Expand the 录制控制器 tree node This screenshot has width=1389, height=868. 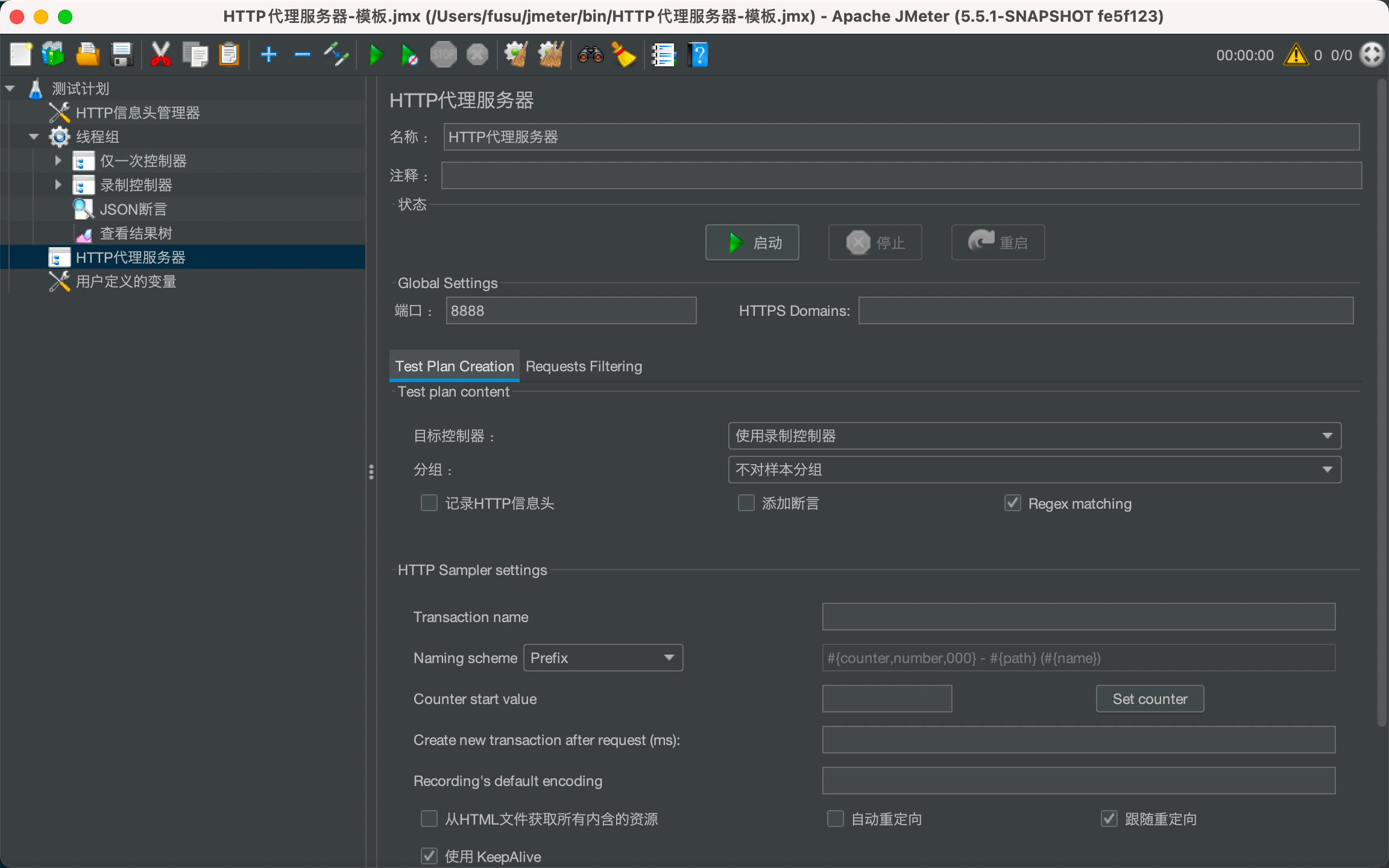[x=58, y=184]
